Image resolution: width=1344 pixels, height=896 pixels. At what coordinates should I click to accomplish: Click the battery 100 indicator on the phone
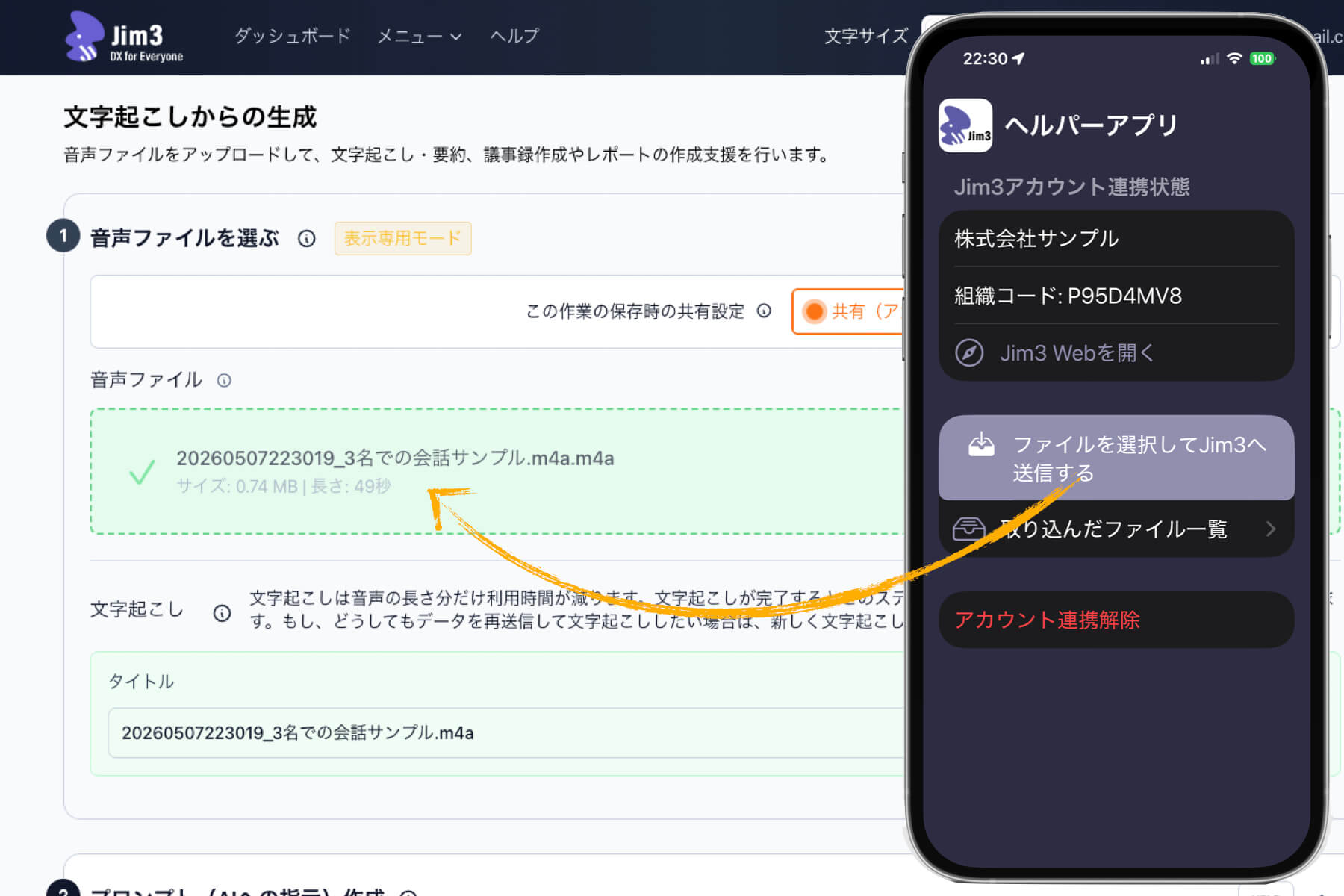click(x=1262, y=58)
